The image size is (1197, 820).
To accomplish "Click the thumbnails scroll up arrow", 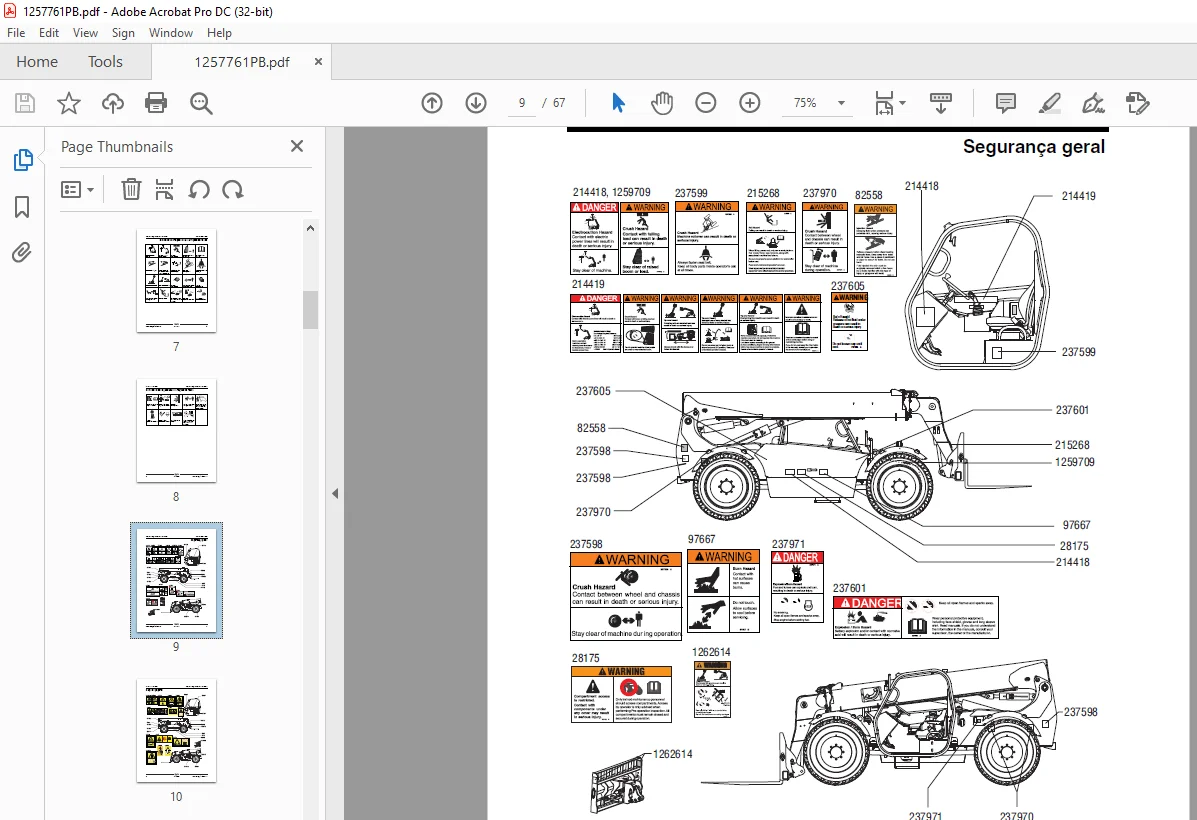I will click(310, 228).
